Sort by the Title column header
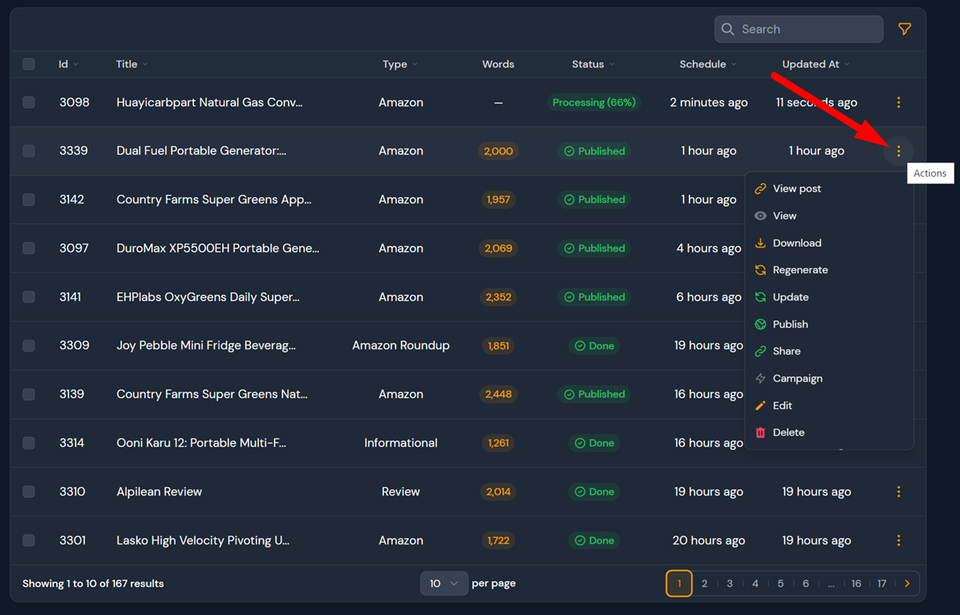960x615 pixels. pyautogui.click(x=132, y=64)
